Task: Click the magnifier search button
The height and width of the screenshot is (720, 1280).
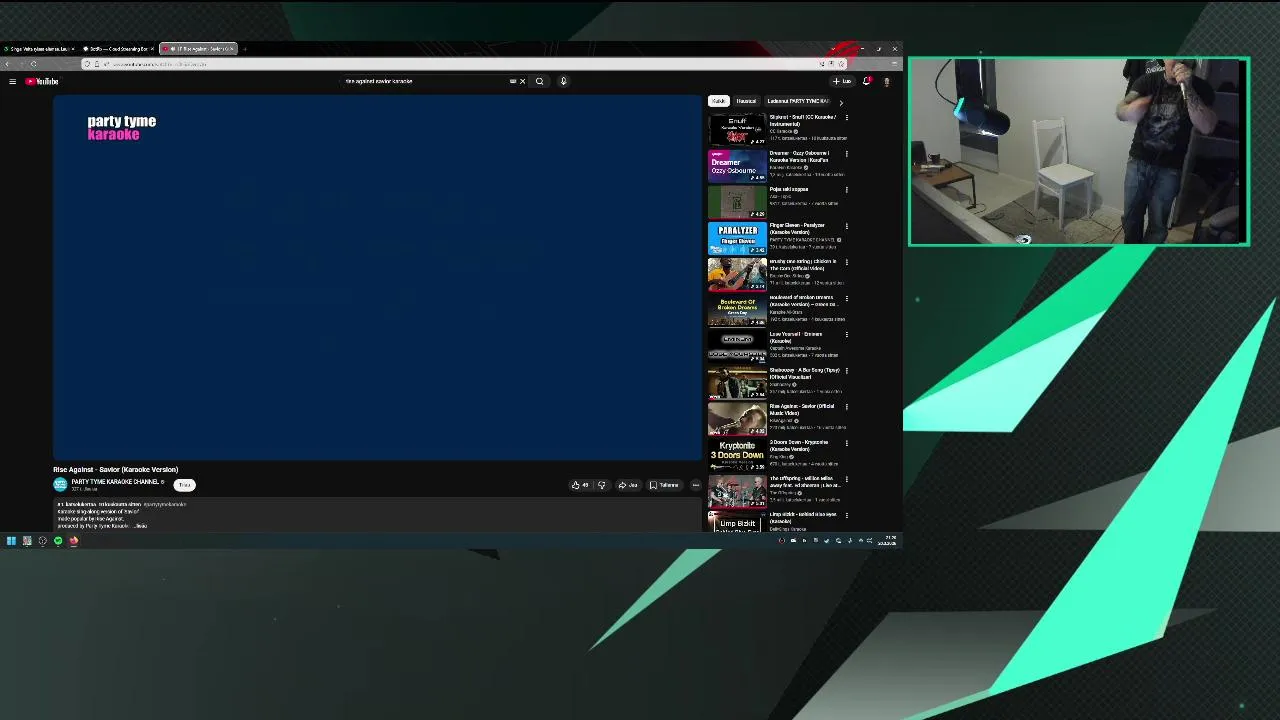Action: (539, 81)
